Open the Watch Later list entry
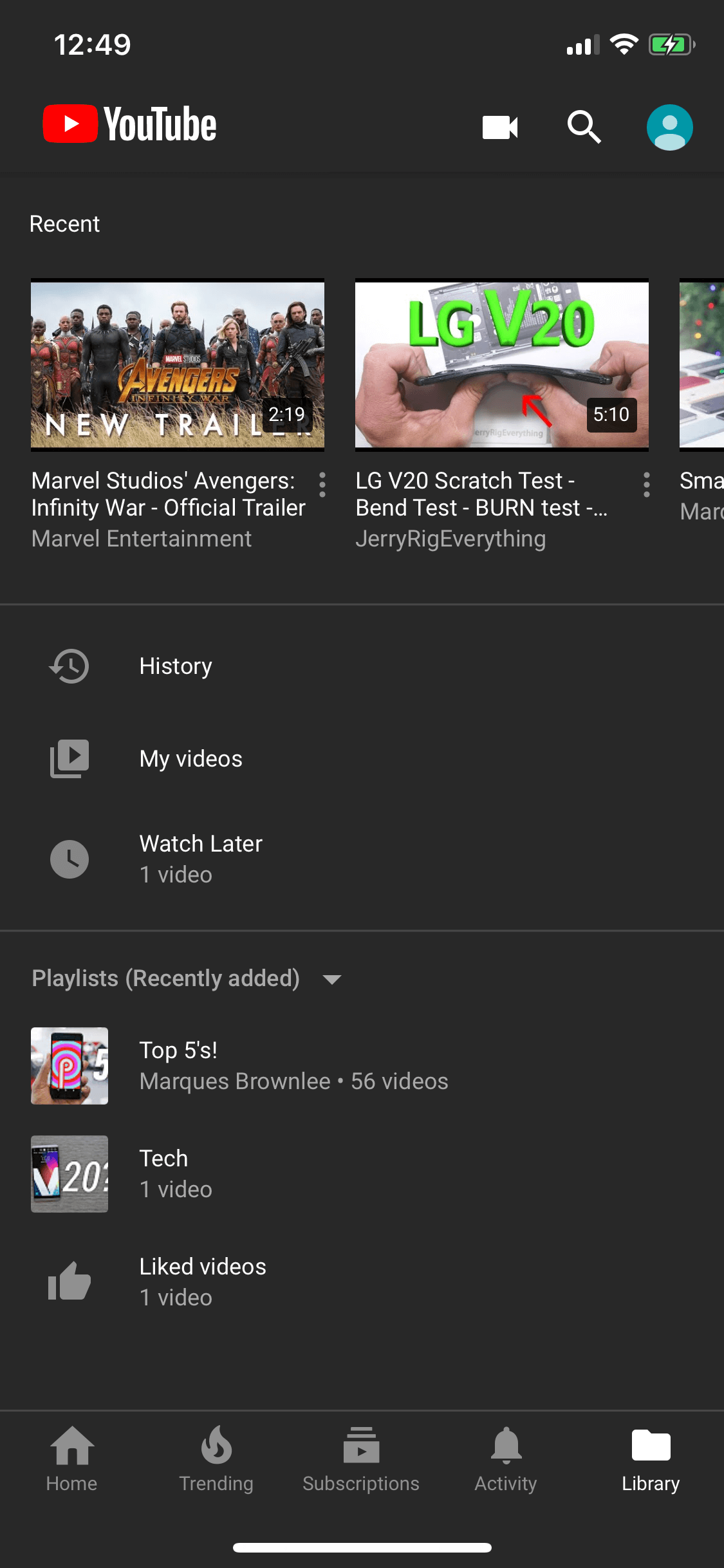 (362, 859)
